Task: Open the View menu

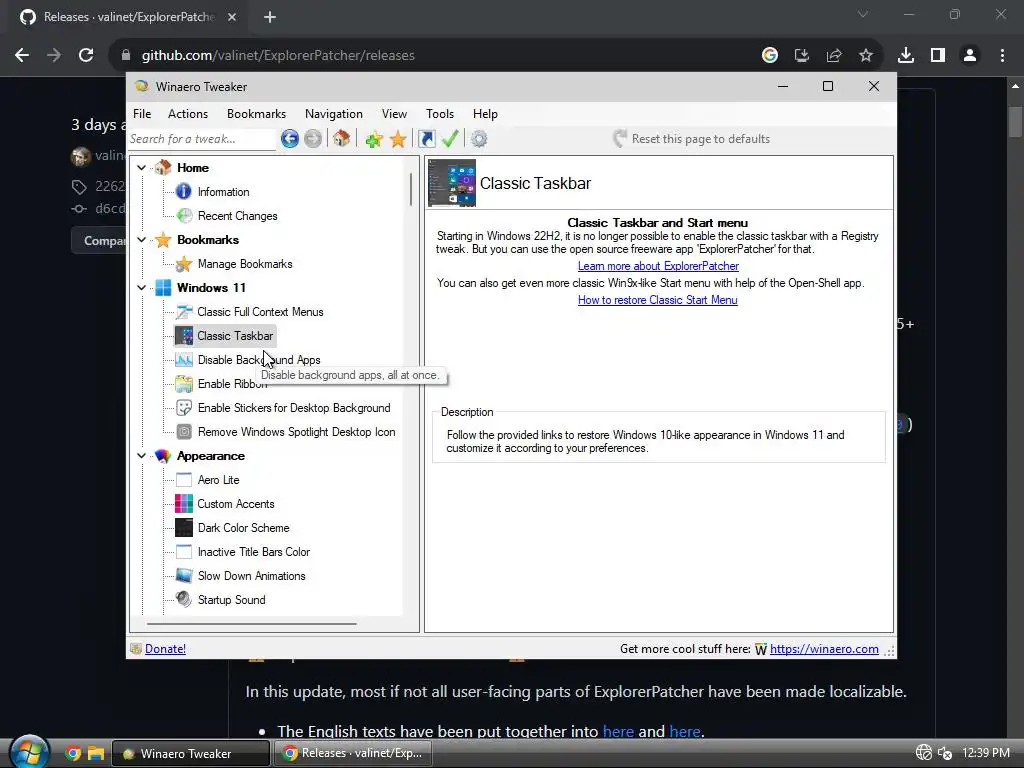Action: click(x=394, y=114)
